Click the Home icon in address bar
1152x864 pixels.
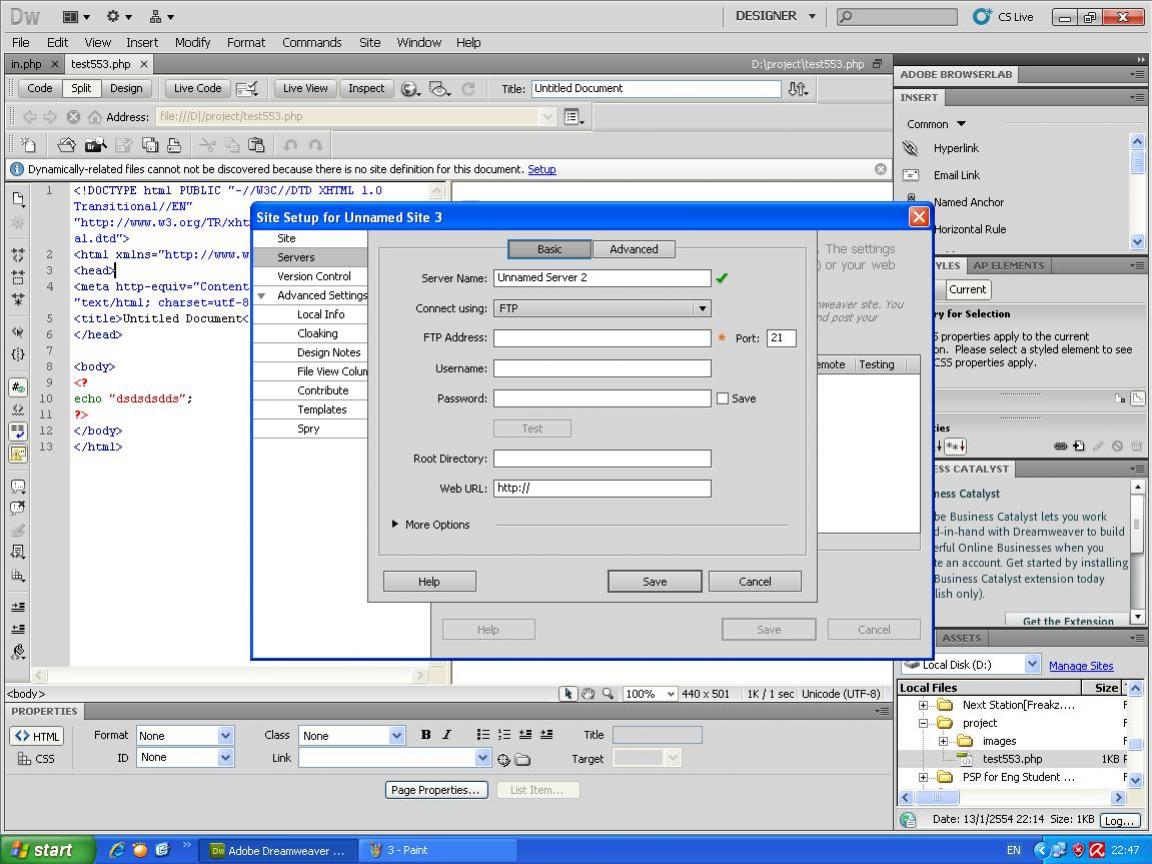coord(95,117)
